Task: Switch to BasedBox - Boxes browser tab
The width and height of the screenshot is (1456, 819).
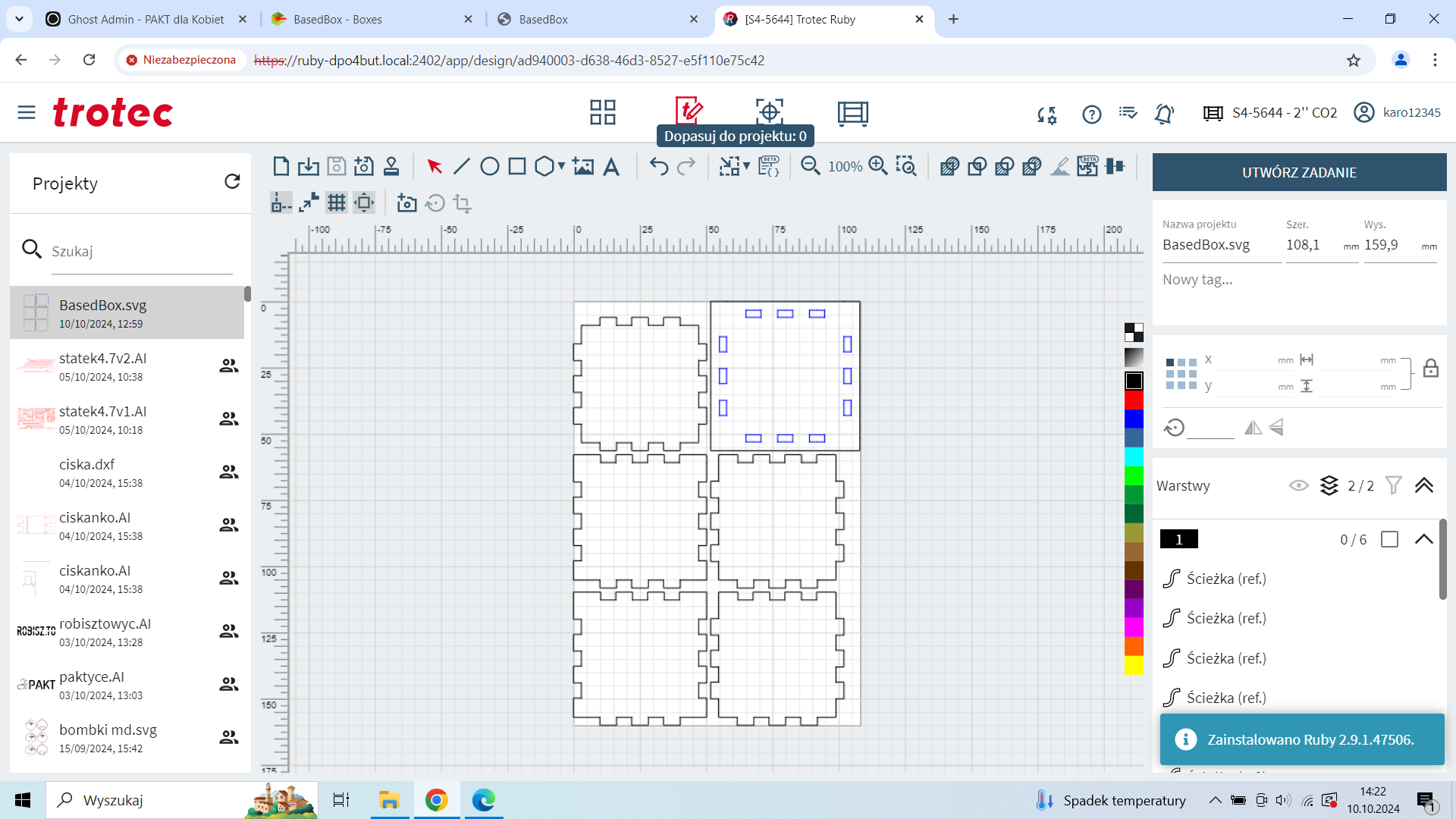Action: point(372,19)
